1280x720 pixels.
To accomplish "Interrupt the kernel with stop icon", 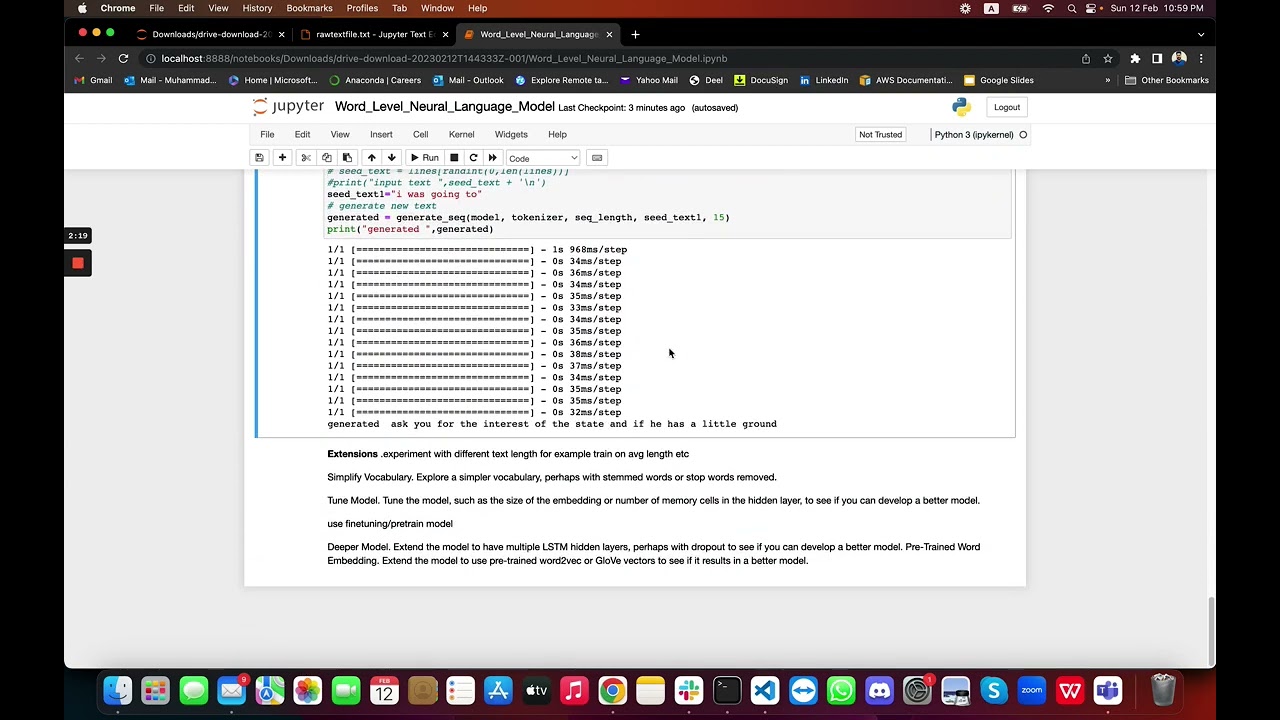I will [x=454, y=158].
